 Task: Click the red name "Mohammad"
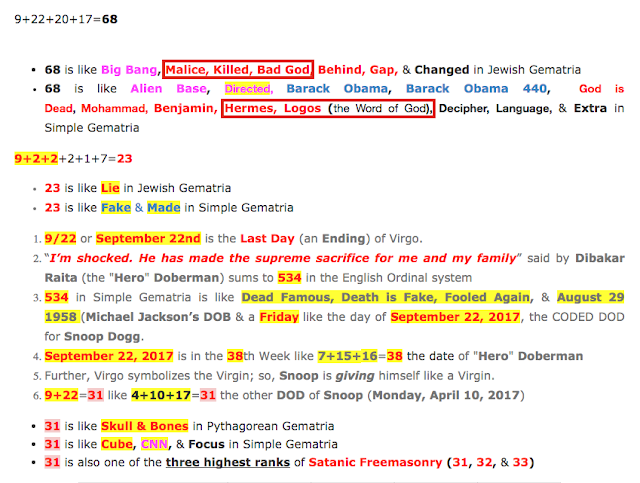(113, 108)
